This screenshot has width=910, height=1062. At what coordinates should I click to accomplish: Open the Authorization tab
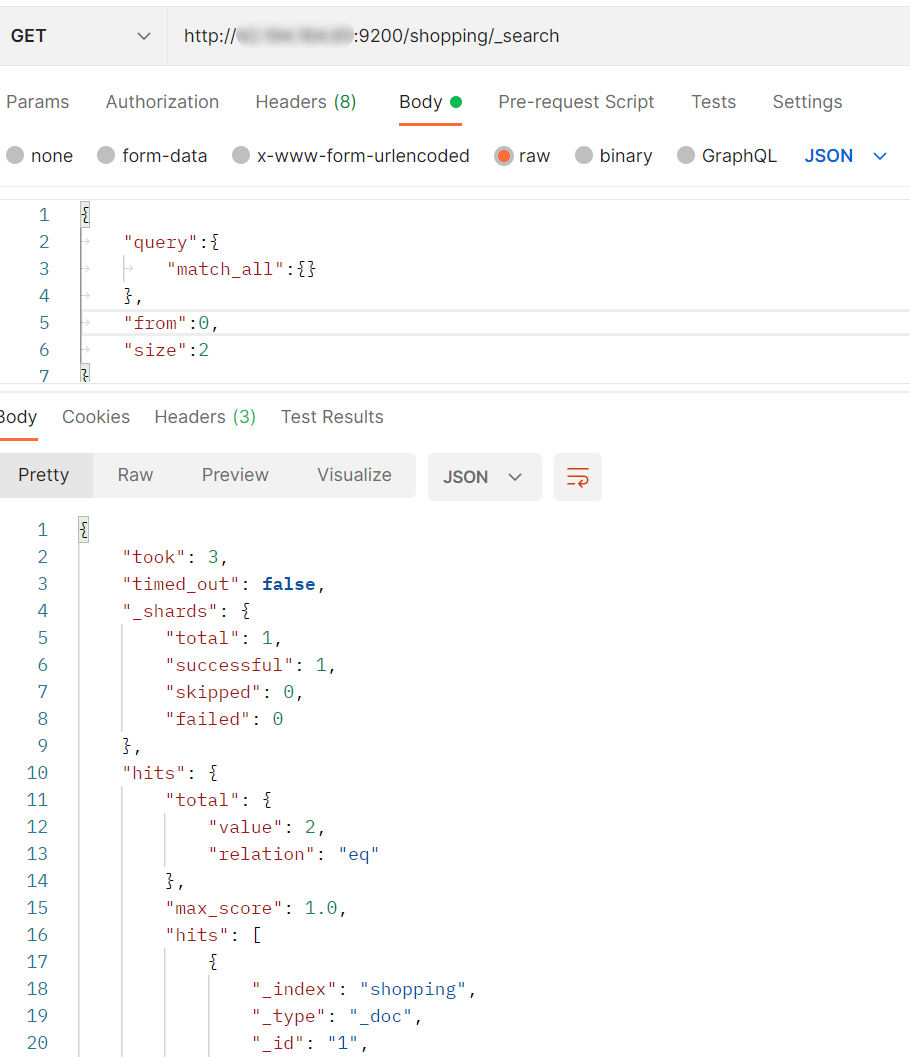pos(162,102)
